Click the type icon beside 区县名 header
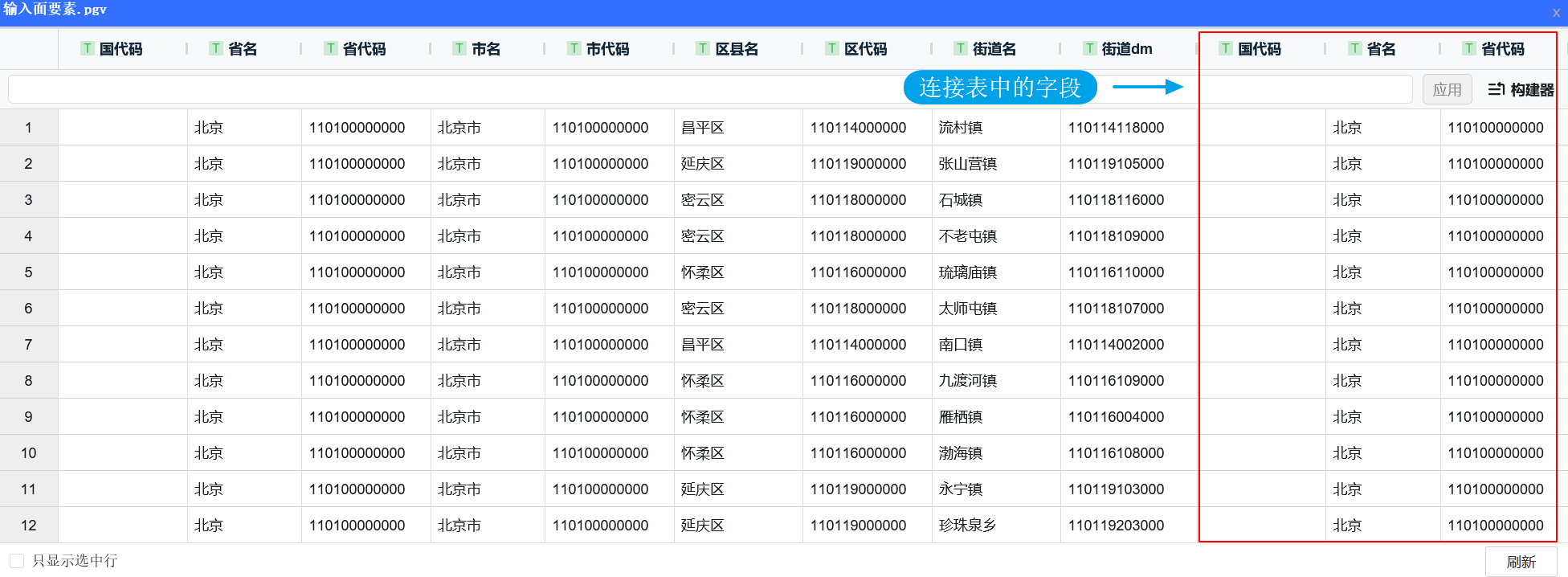 703,48
